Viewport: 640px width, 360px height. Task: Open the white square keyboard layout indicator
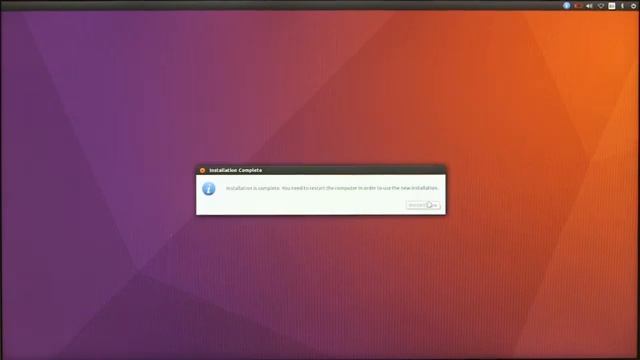click(x=611, y=6)
